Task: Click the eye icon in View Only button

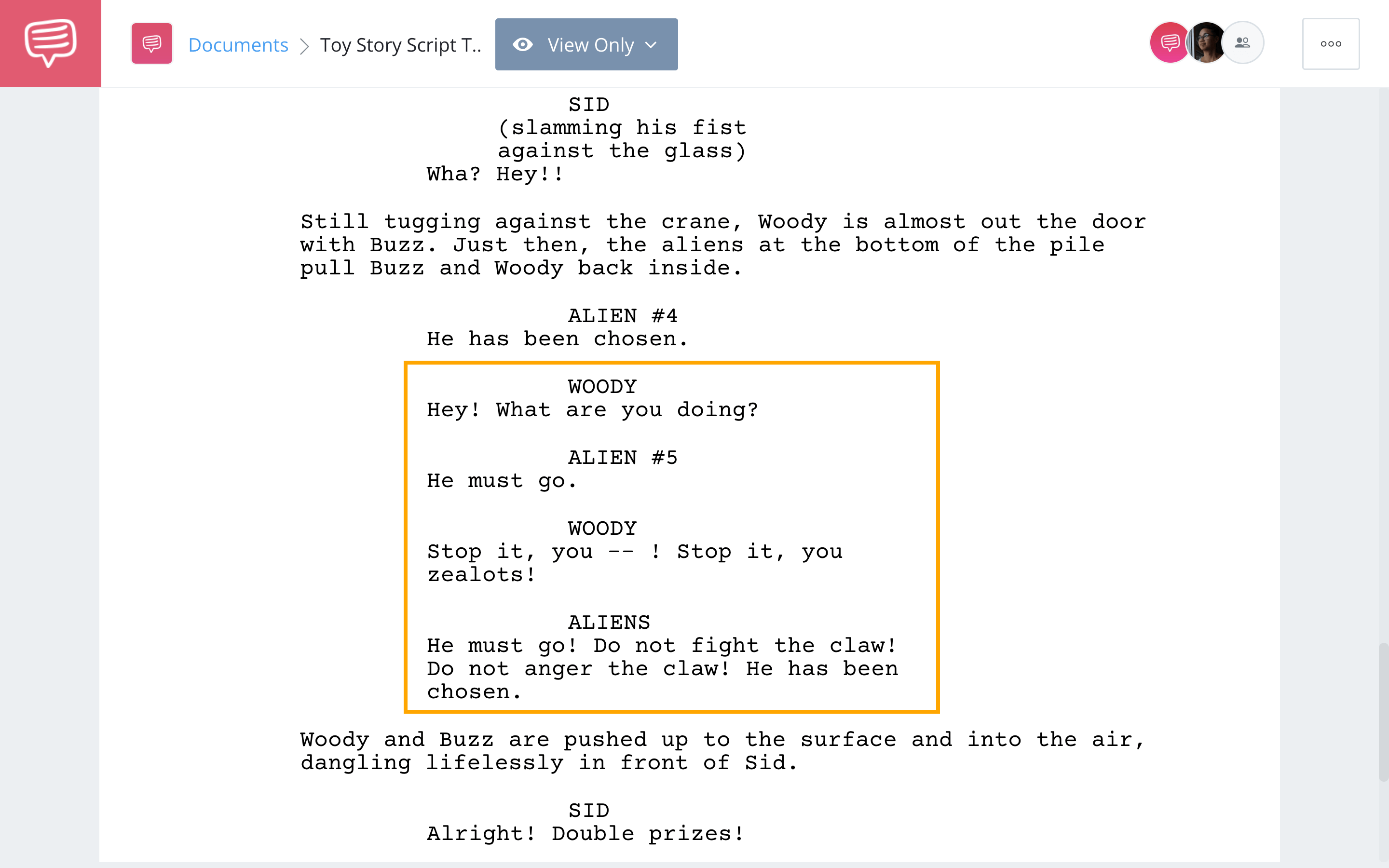Action: click(522, 45)
